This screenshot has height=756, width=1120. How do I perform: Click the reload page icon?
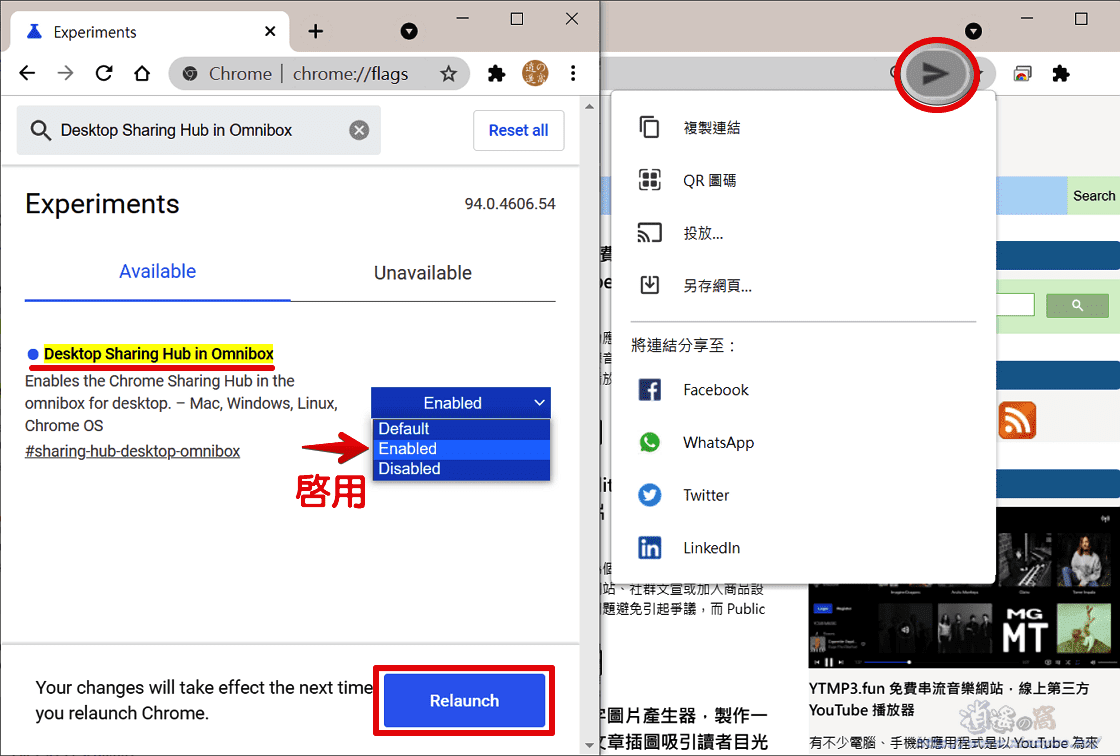point(103,73)
